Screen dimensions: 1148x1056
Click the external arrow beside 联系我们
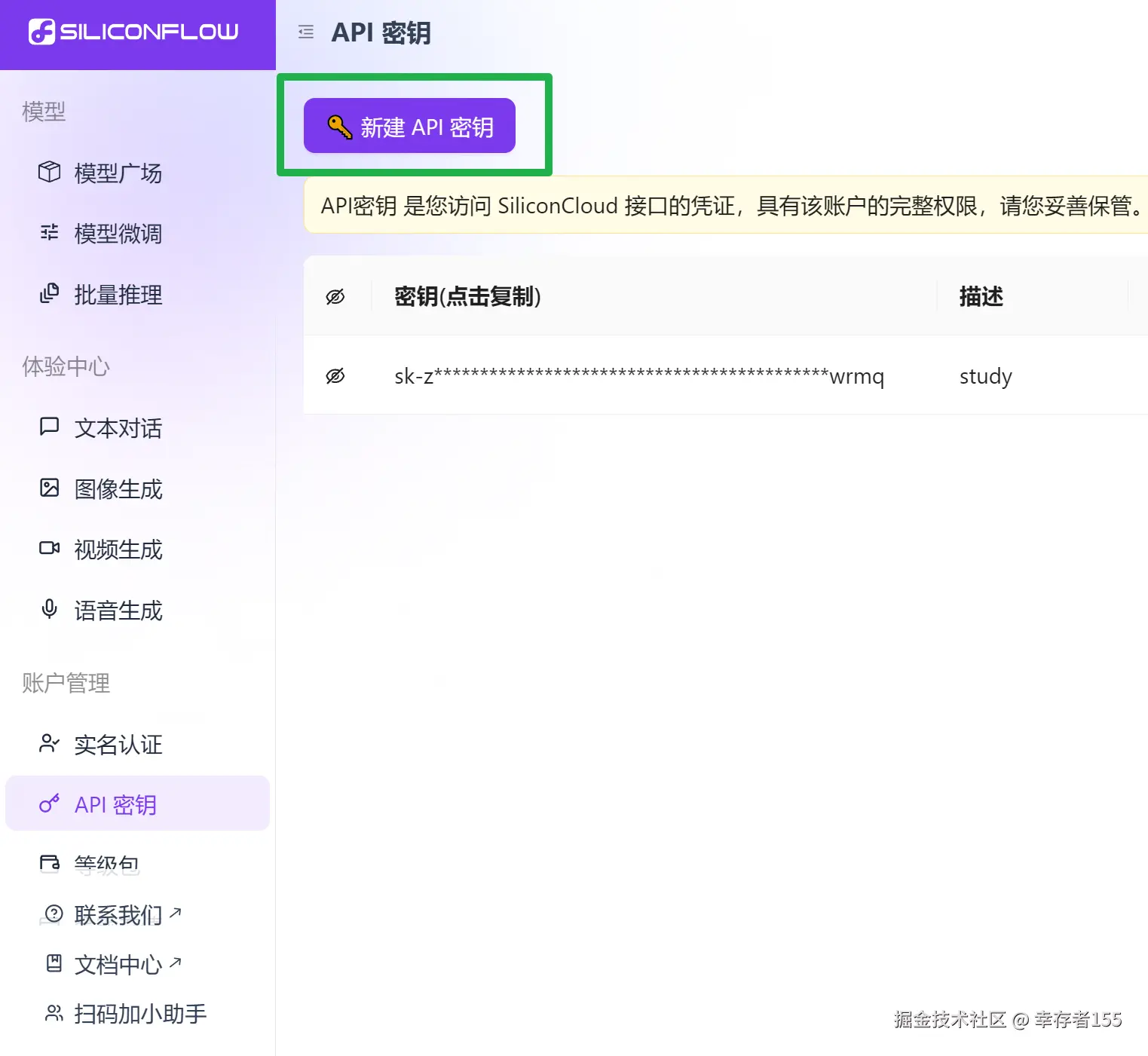[x=175, y=913]
